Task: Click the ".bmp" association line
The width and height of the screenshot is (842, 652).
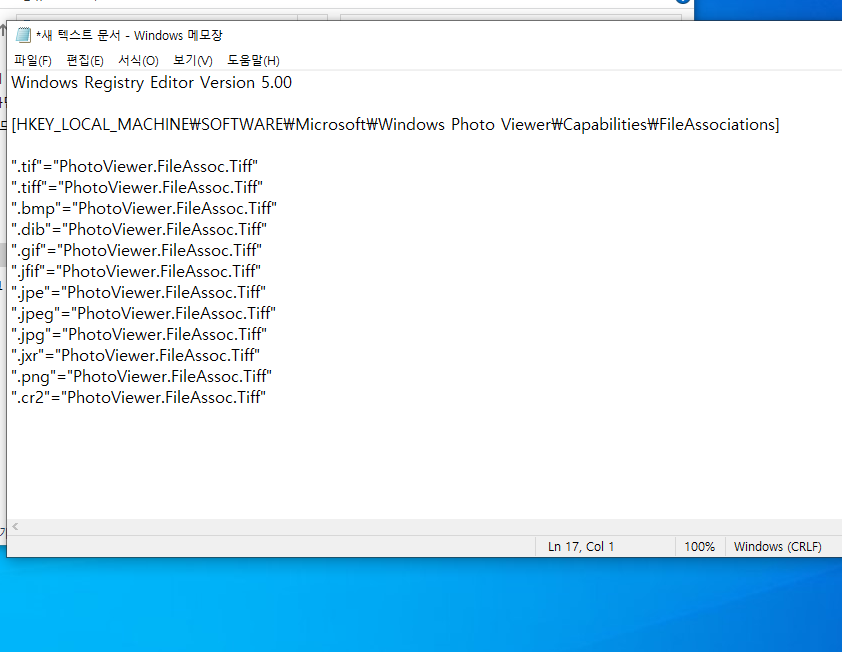Action: pyautogui.click(x=144, y=208)
